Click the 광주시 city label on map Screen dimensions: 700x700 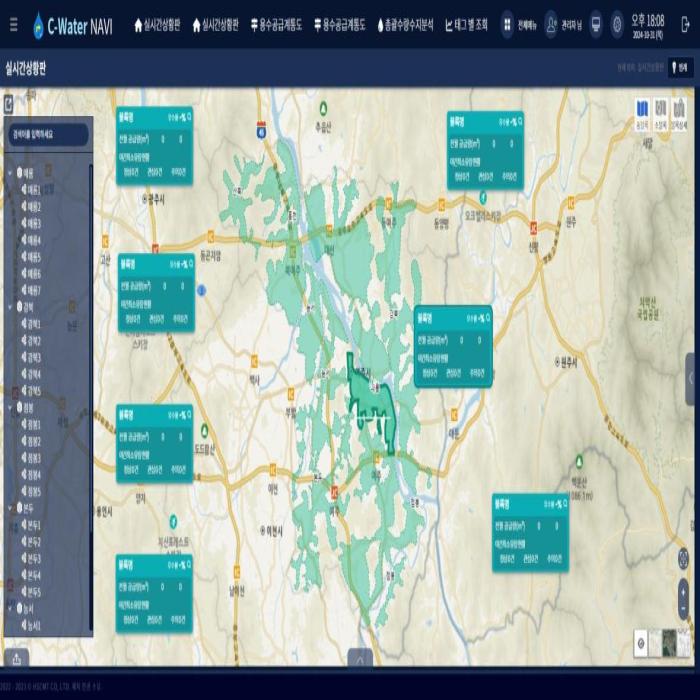point(153,199)
